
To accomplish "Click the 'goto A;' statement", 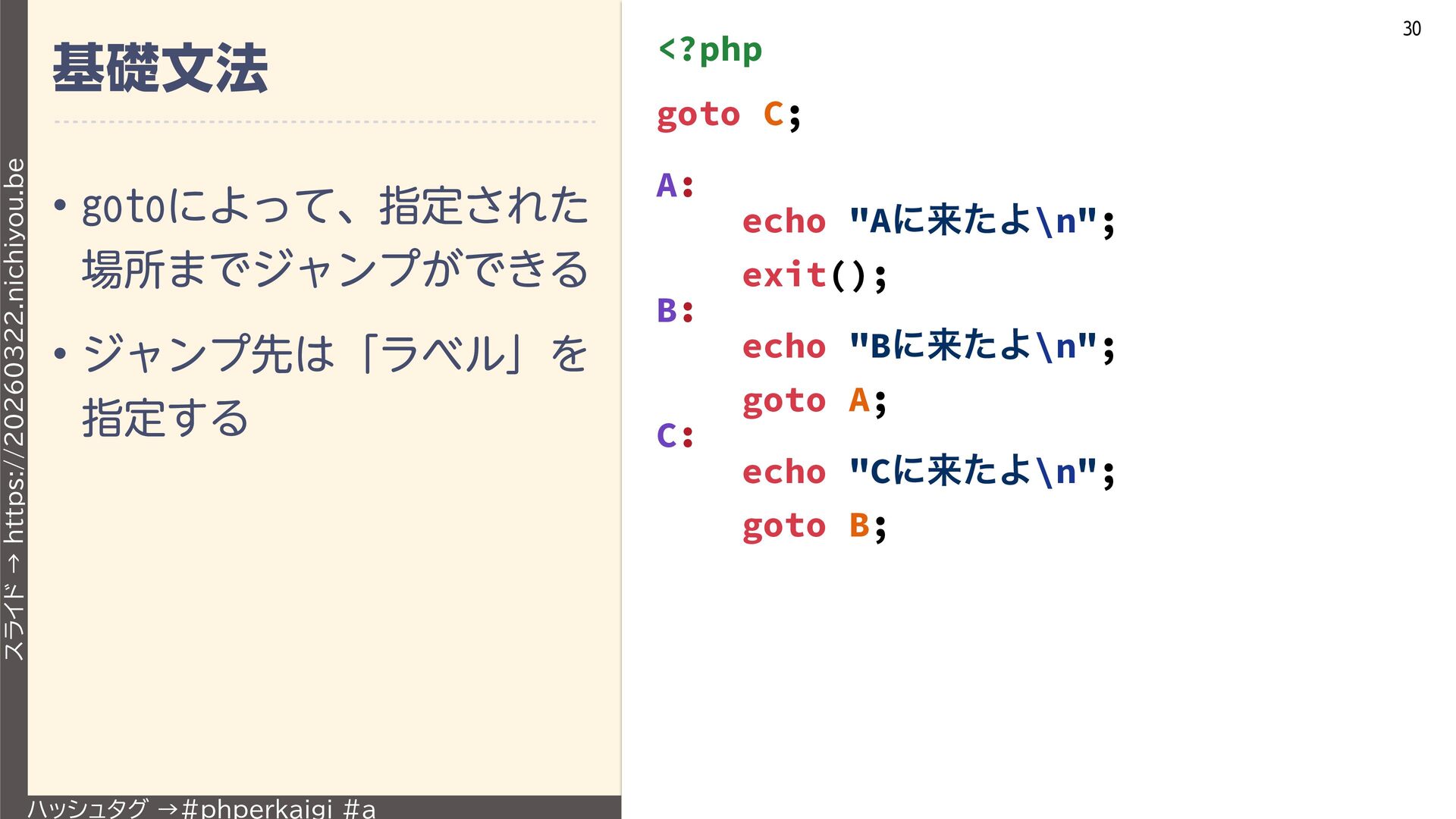I will pyautogui.click(x=814, y=400).
